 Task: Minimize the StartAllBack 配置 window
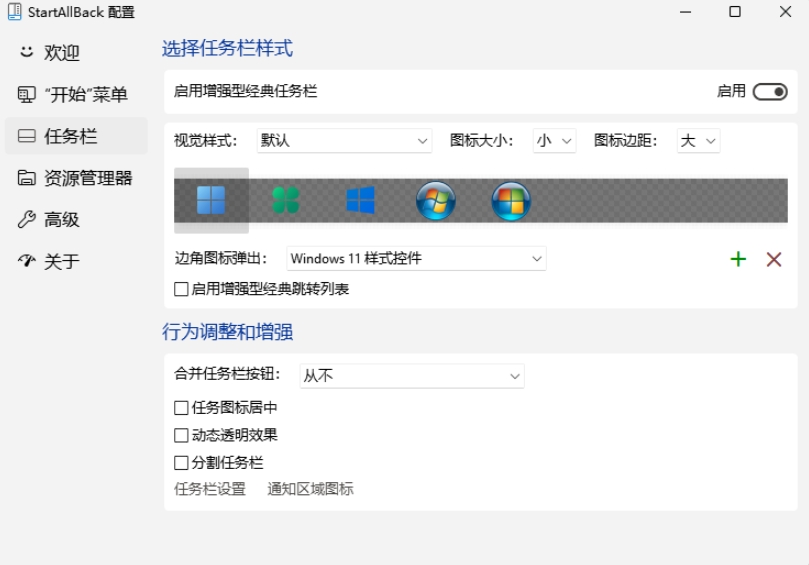pyautogui.click(x=685, y=11)
